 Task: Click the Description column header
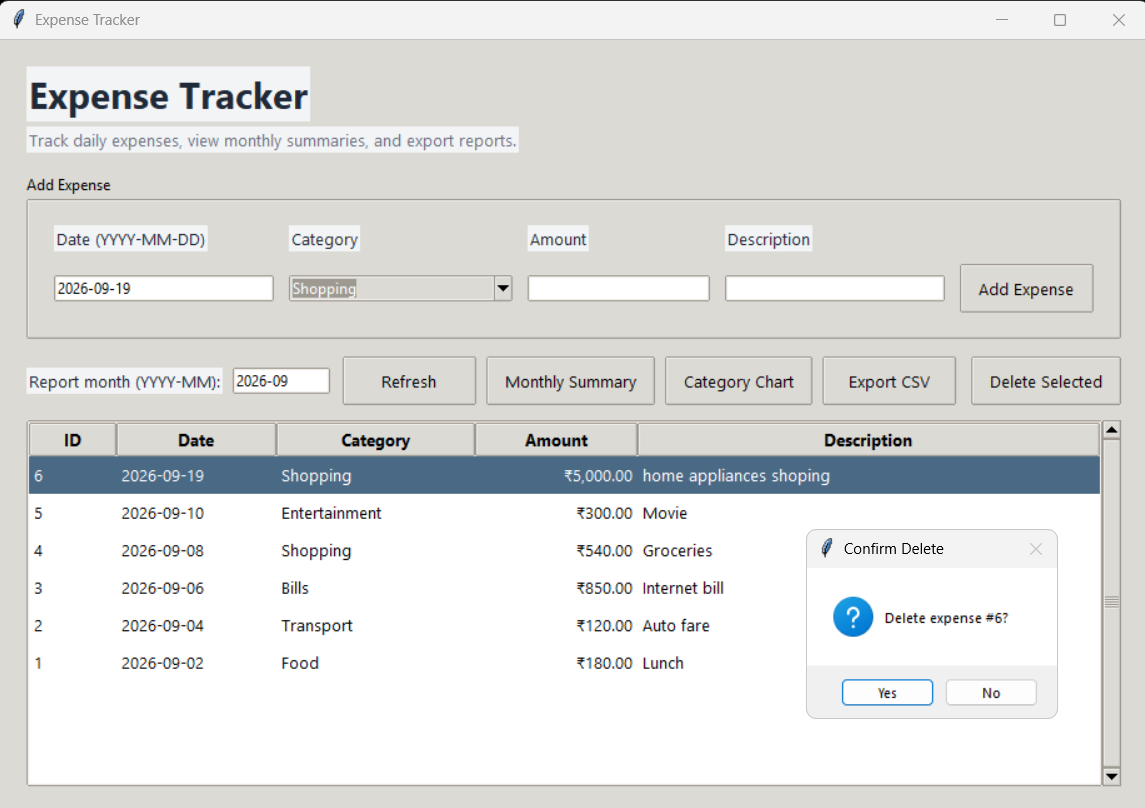click(x=868, y=440)
